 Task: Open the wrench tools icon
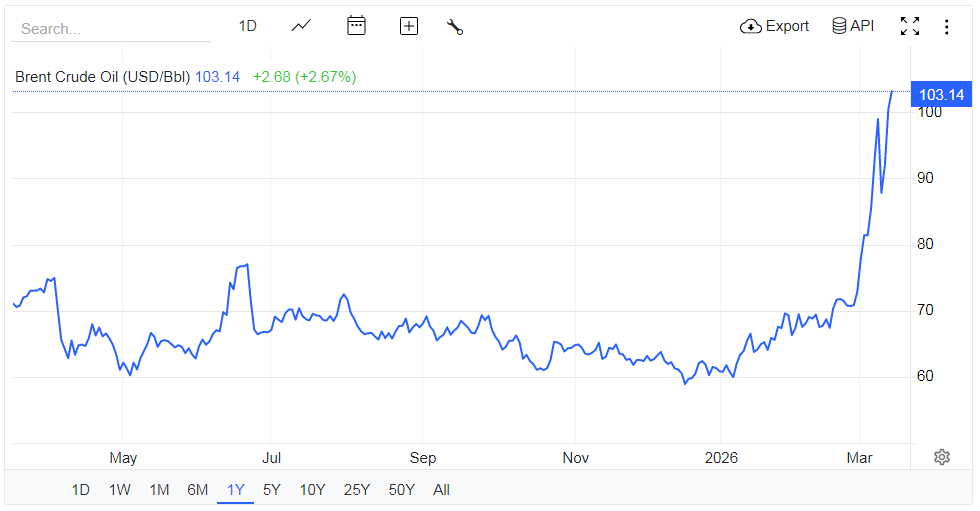tap(455, 27)
